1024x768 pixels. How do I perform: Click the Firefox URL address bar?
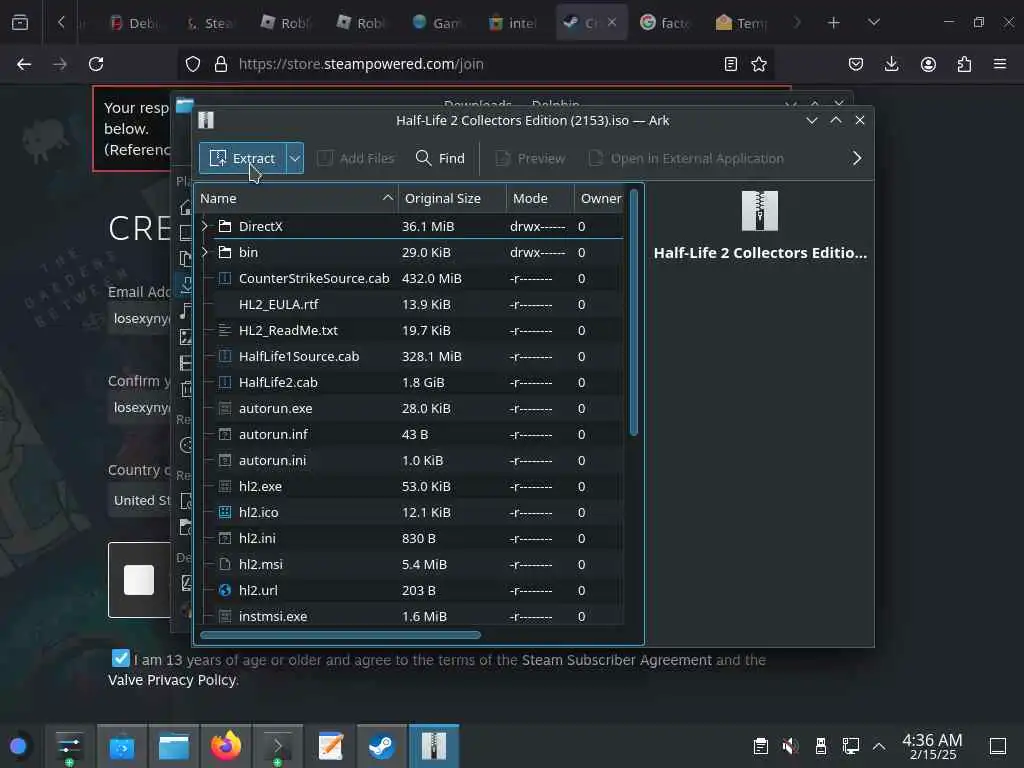(x=477, y=64)
